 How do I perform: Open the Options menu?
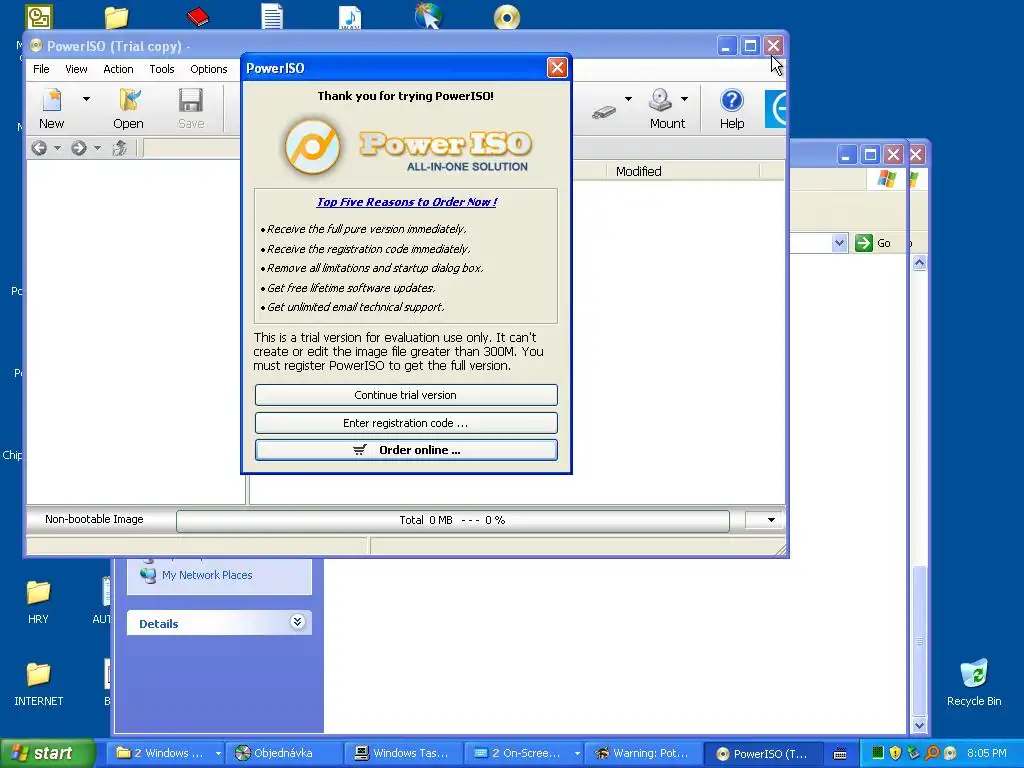209,69
